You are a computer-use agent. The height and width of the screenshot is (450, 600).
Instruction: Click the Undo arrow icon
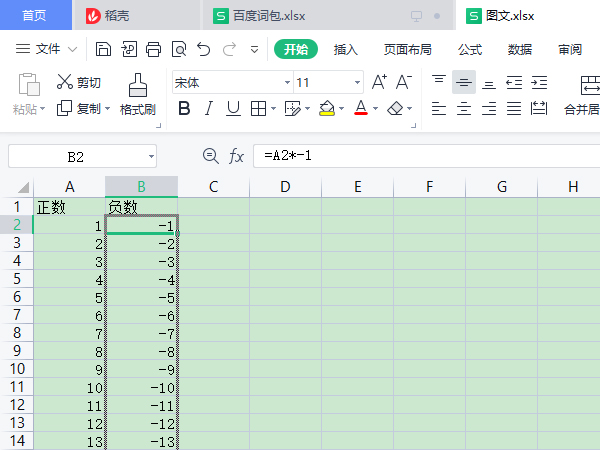(203, 49)
